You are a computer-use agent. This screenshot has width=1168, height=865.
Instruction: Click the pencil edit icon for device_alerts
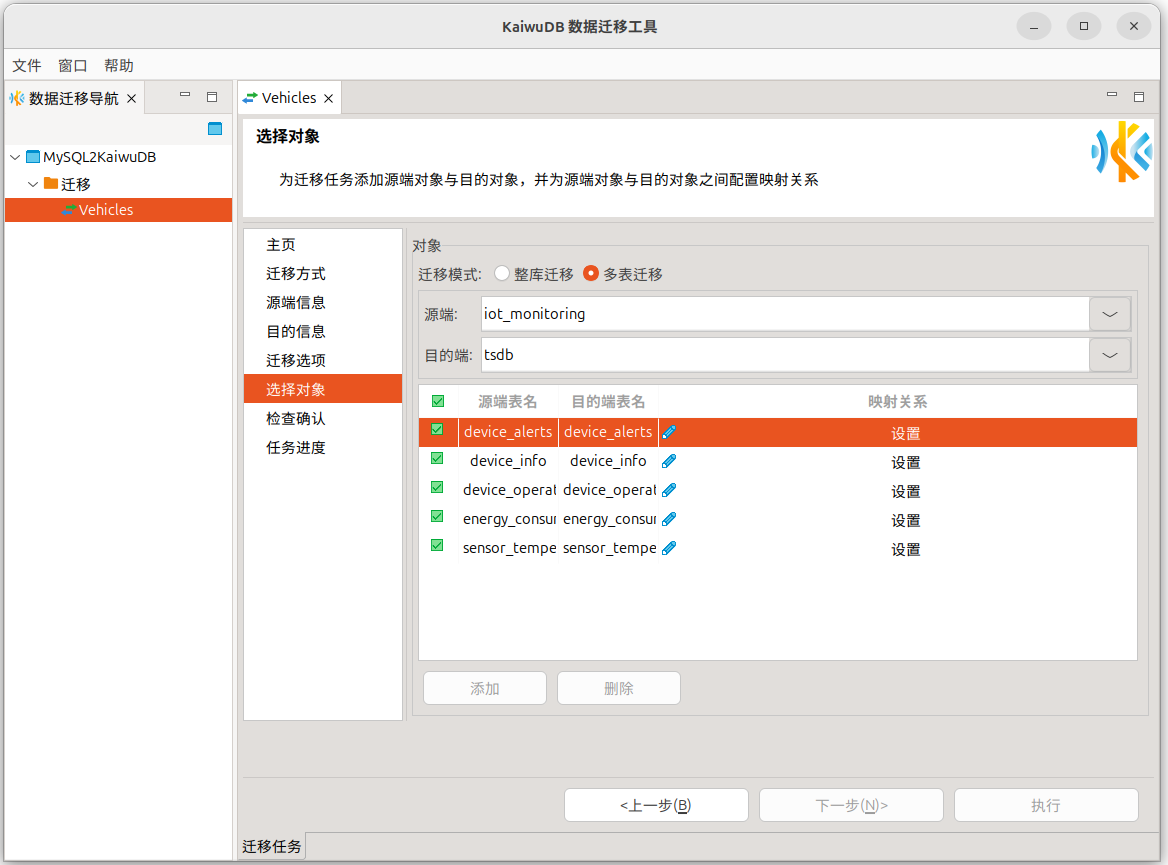pos(669,432)
